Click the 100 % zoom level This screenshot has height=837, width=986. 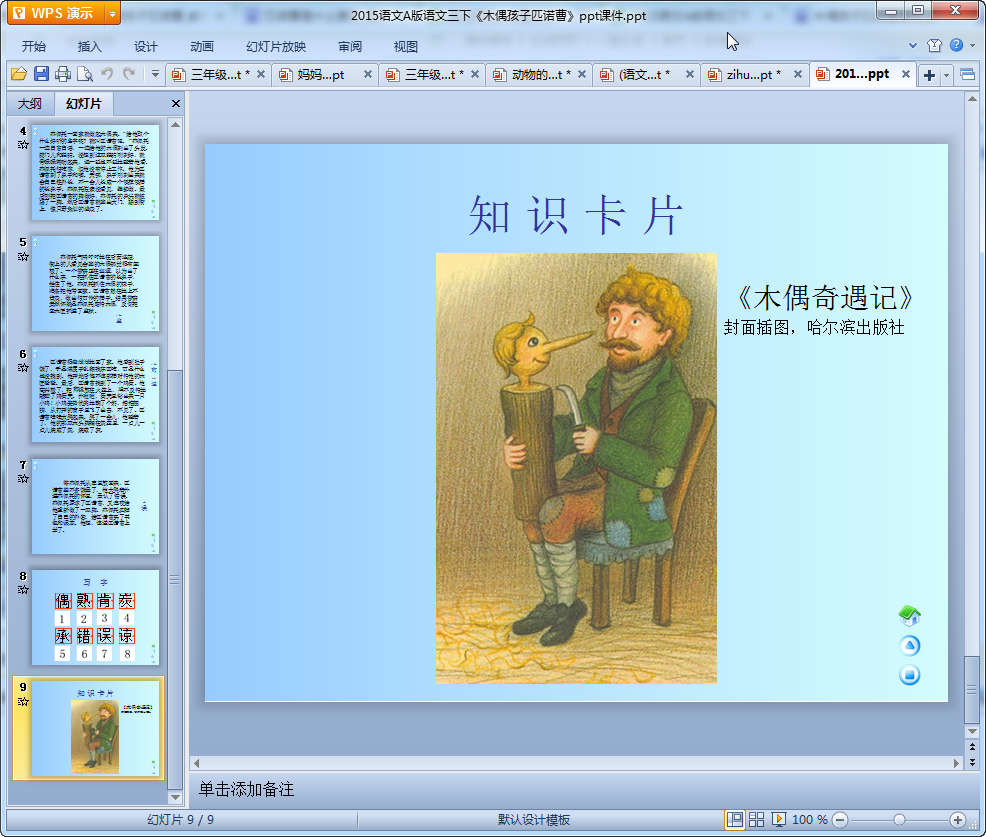click(x=810, y=819)
